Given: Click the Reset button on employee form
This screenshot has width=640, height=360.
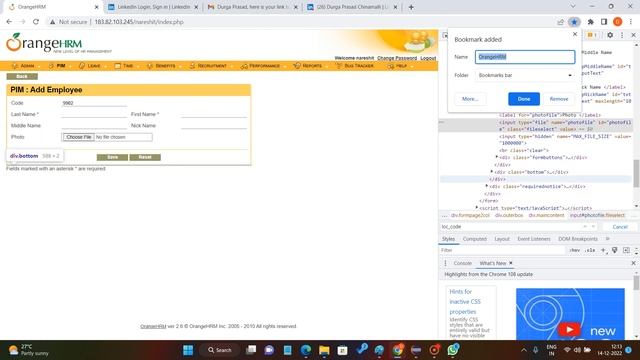Looking at the screenshot, I should pyautogui.click(x=145, y=157).
